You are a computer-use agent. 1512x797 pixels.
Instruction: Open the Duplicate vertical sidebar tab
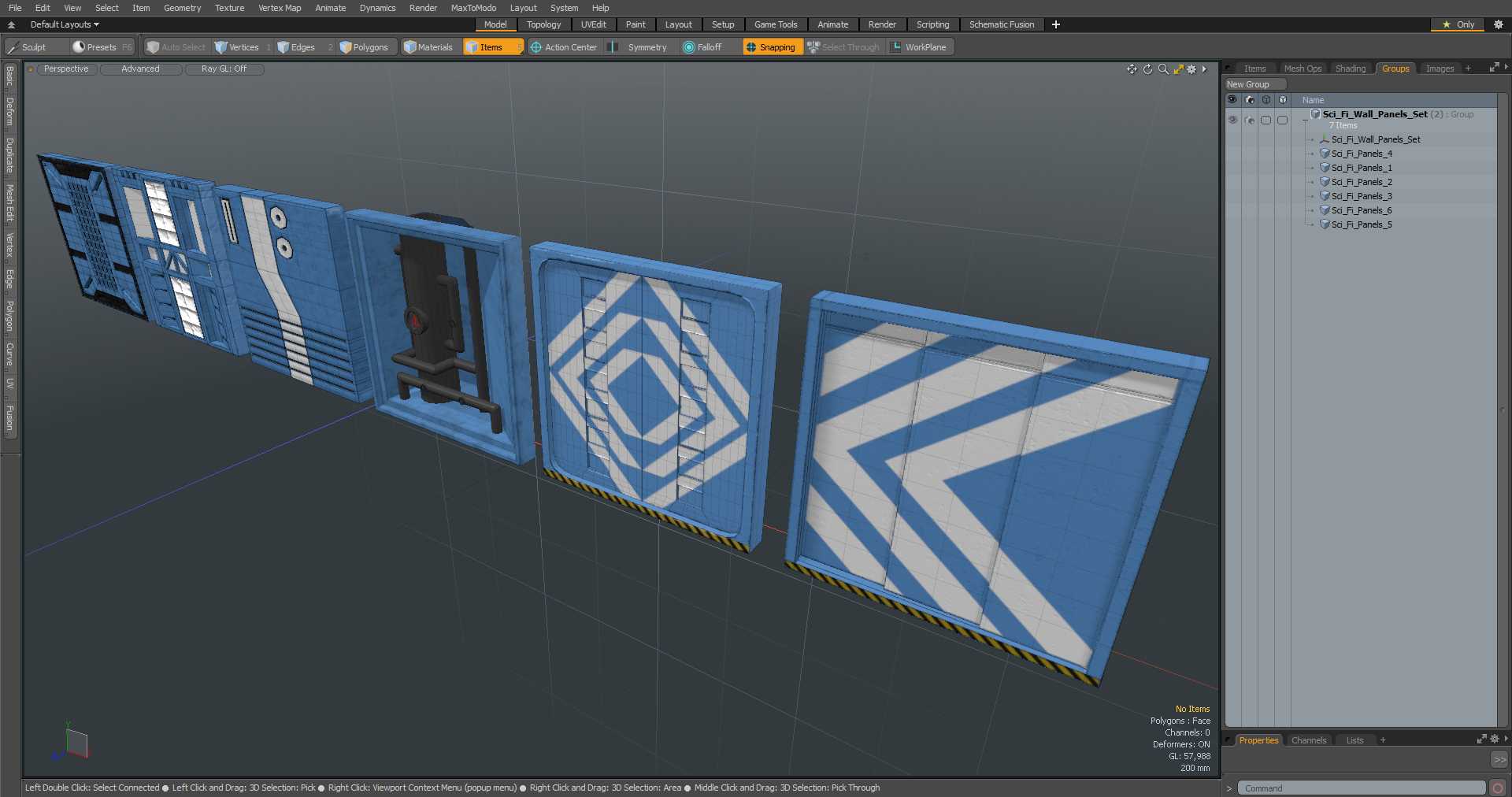tap(10, 155)
